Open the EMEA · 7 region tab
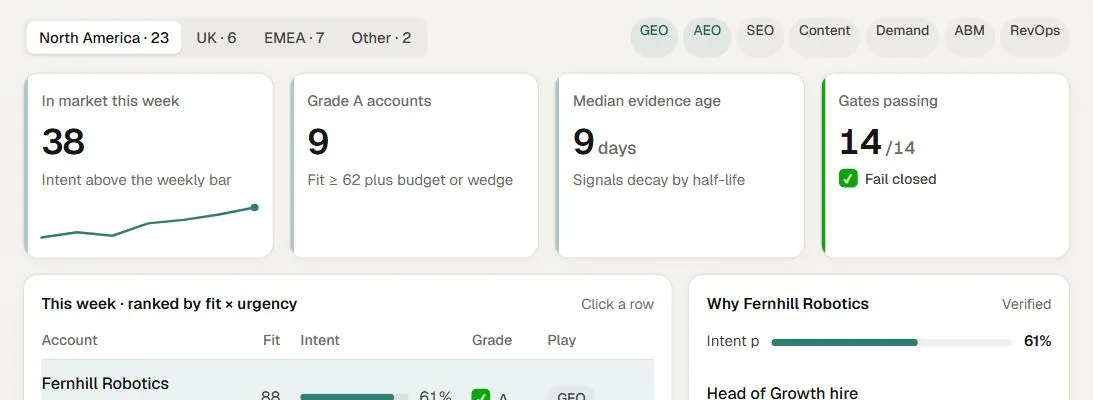This screenshot has height=400, width=1093. pos(294,38)
